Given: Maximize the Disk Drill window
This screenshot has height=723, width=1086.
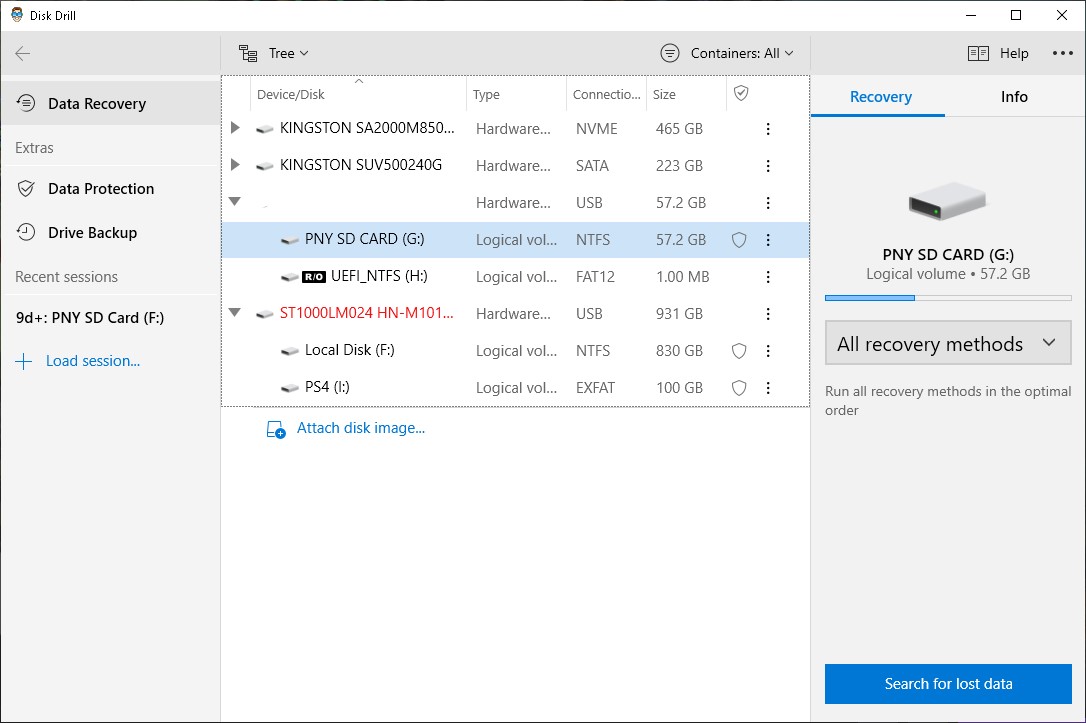Looking at the screenshot, I should [x=1016, y=15].
